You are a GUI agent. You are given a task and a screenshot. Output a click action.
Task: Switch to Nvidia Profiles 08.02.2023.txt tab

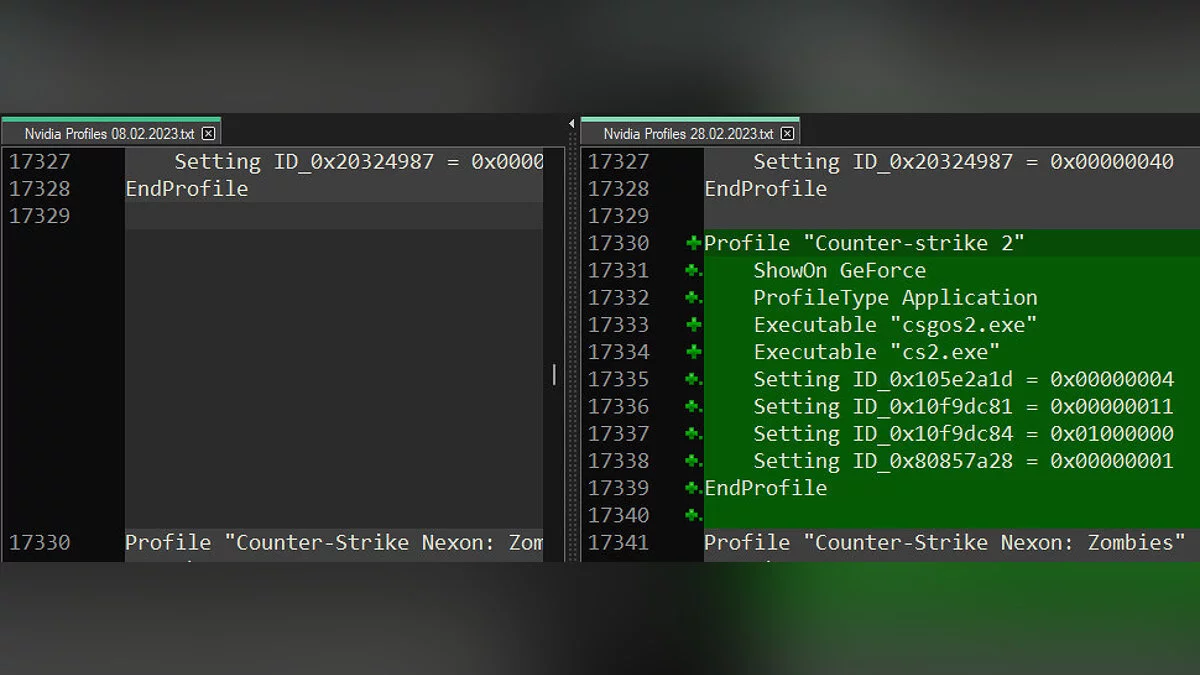click(x=110, y=133)
